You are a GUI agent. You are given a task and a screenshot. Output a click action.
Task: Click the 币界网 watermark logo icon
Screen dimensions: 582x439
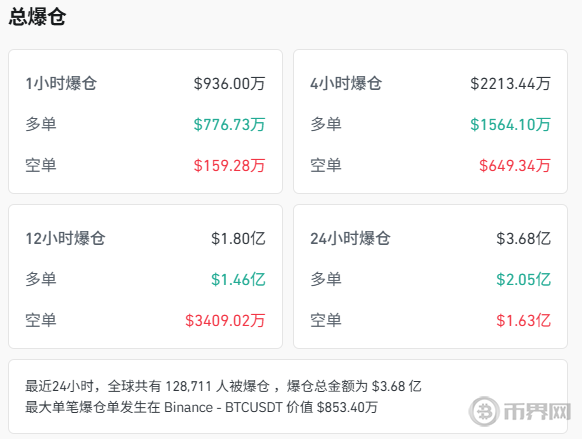point(484,411)
